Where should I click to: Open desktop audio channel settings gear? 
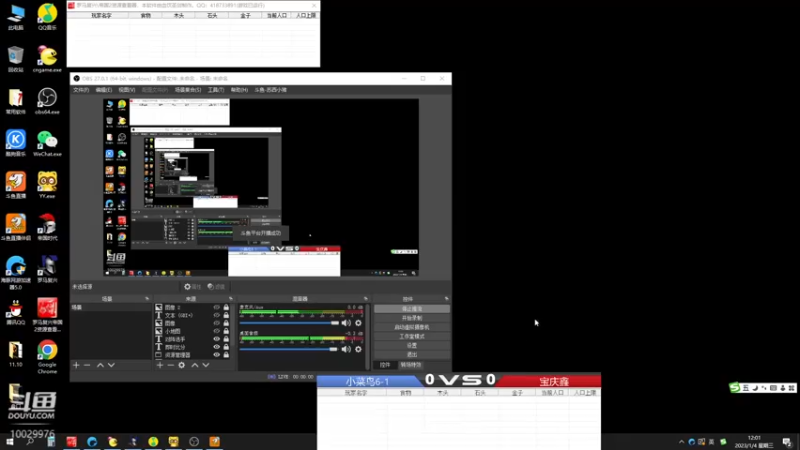tap(358, 349)
